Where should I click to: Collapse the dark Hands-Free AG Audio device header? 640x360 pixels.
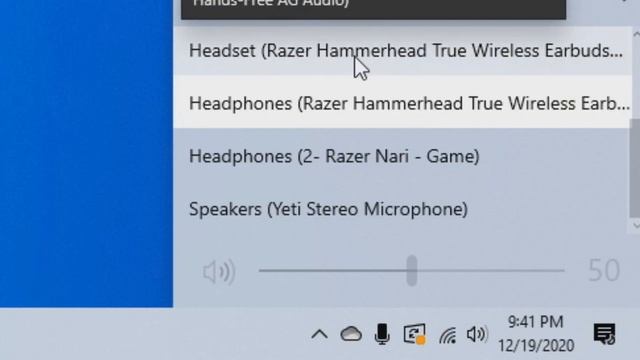(x=373, y=8)
